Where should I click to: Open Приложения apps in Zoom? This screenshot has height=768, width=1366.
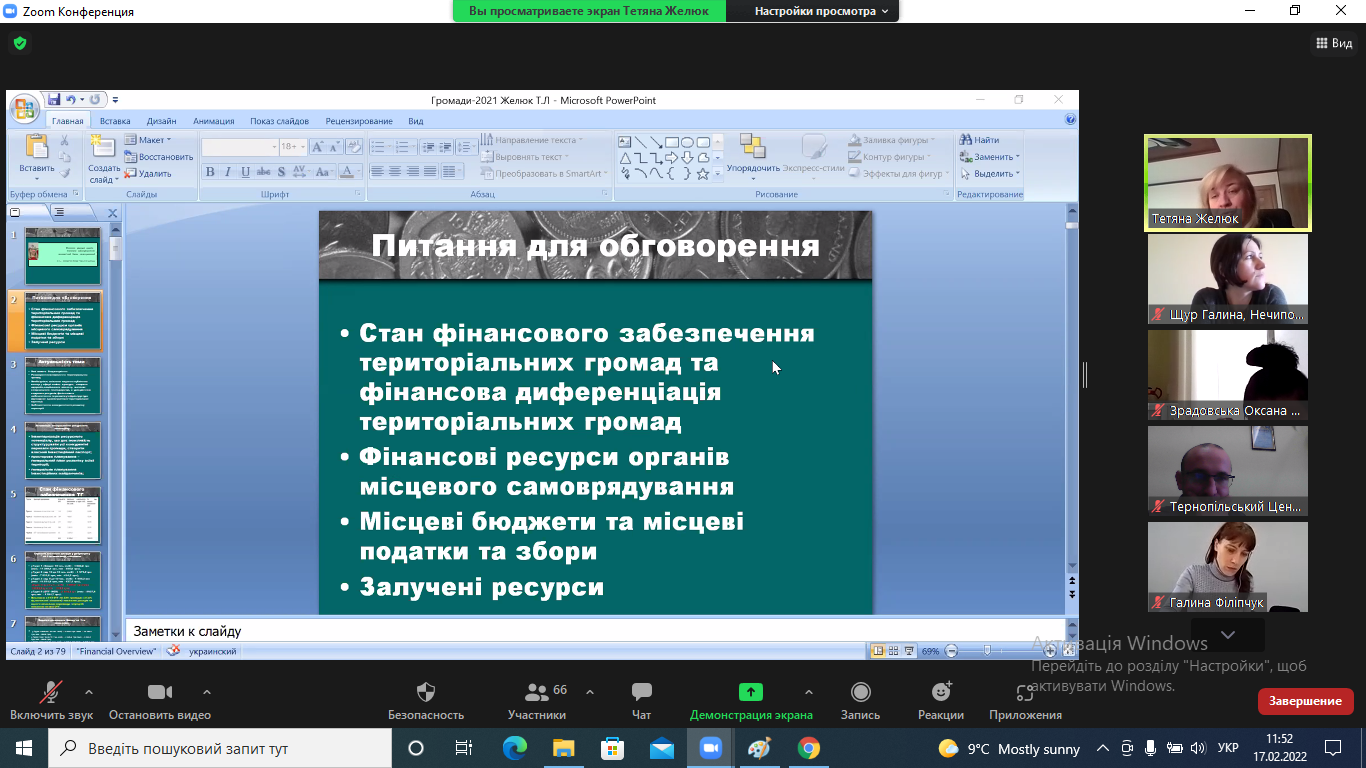click(1025, 701)
